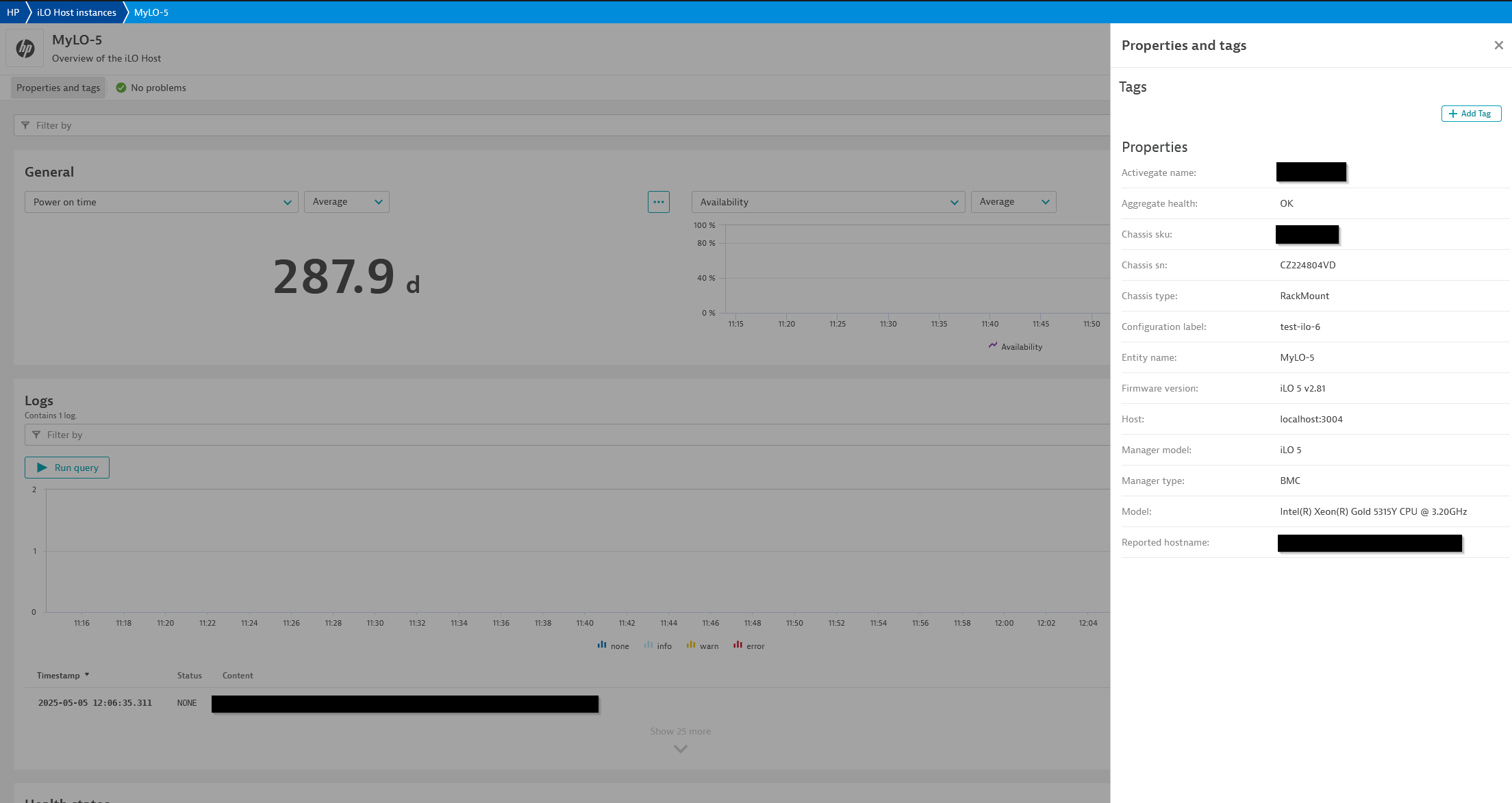Open the Availability metric dropdown
This screenshot has height=803, width=1512.
pyautogui.click(x=828, y=202)
